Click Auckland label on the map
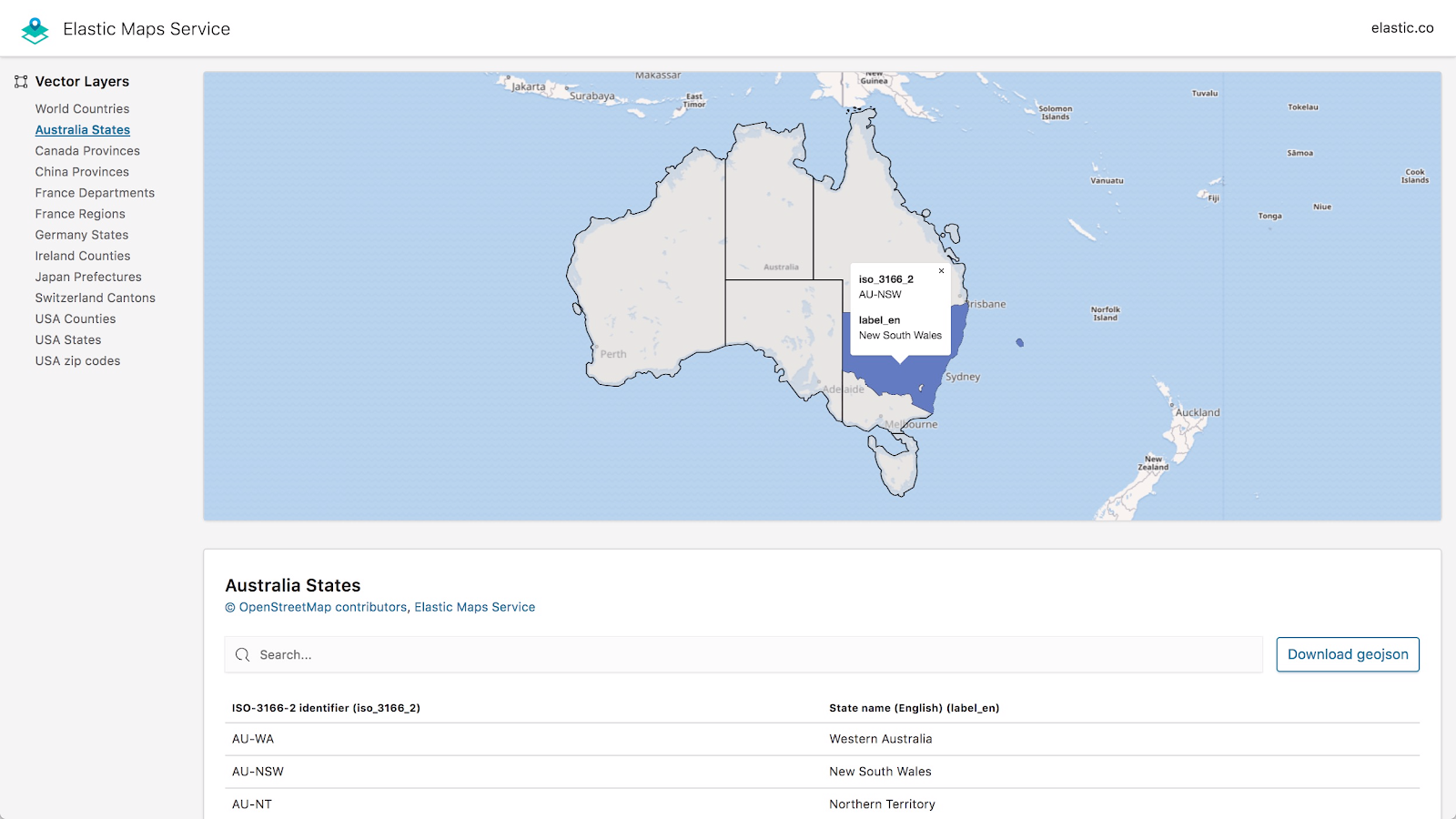 pos(1198,412)
